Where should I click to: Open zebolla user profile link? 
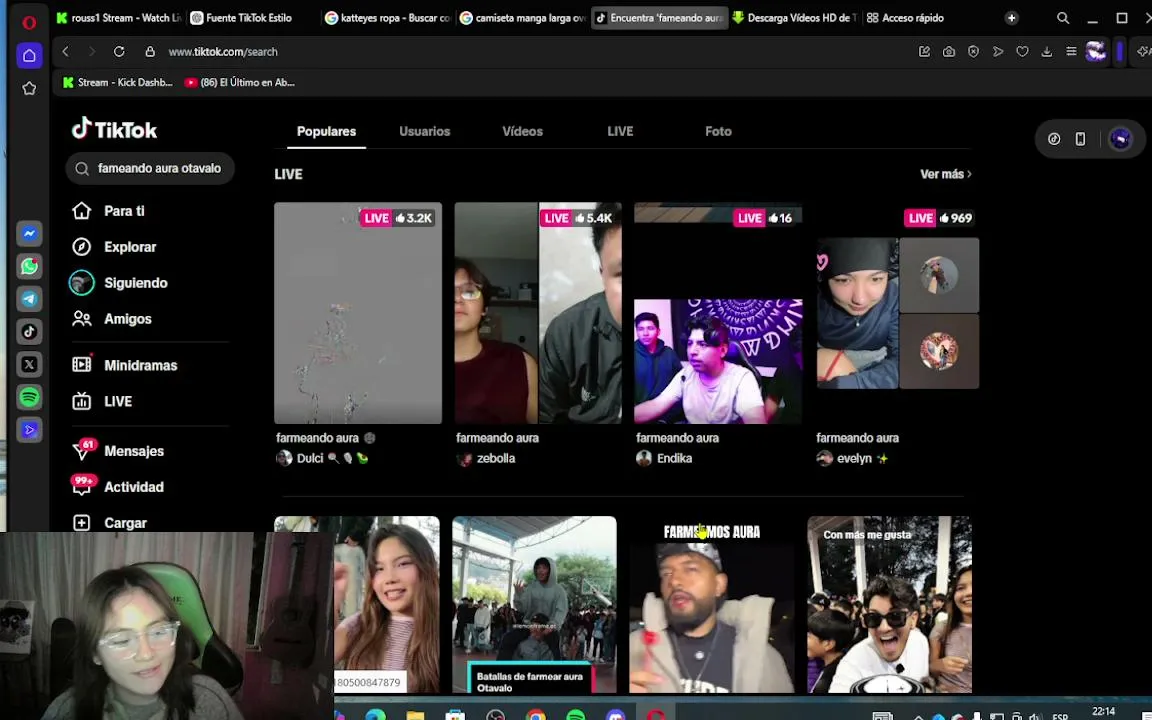[486, 458]
